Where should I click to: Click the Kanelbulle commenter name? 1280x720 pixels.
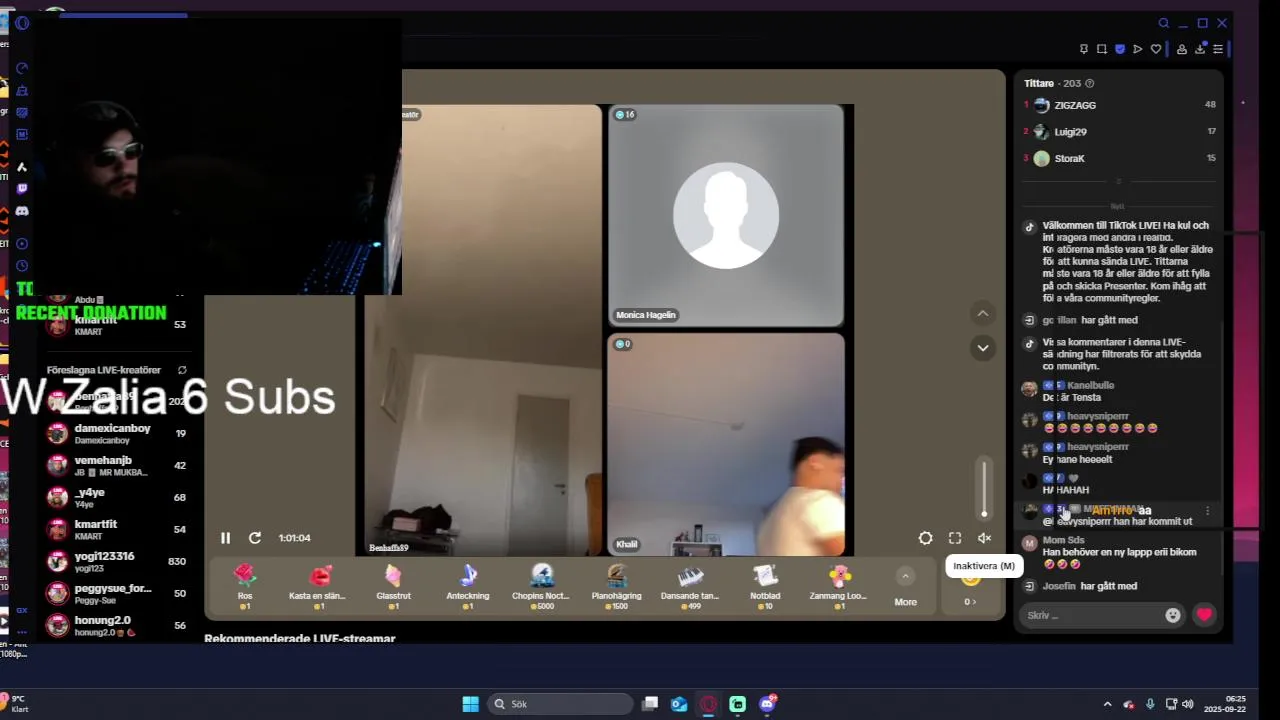coord(1090,385)
